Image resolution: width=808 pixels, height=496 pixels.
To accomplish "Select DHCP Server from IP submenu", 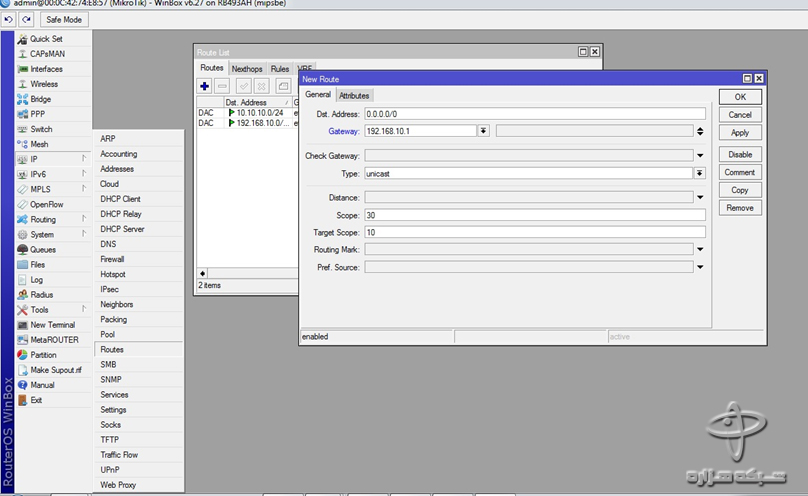I will 139,229.
